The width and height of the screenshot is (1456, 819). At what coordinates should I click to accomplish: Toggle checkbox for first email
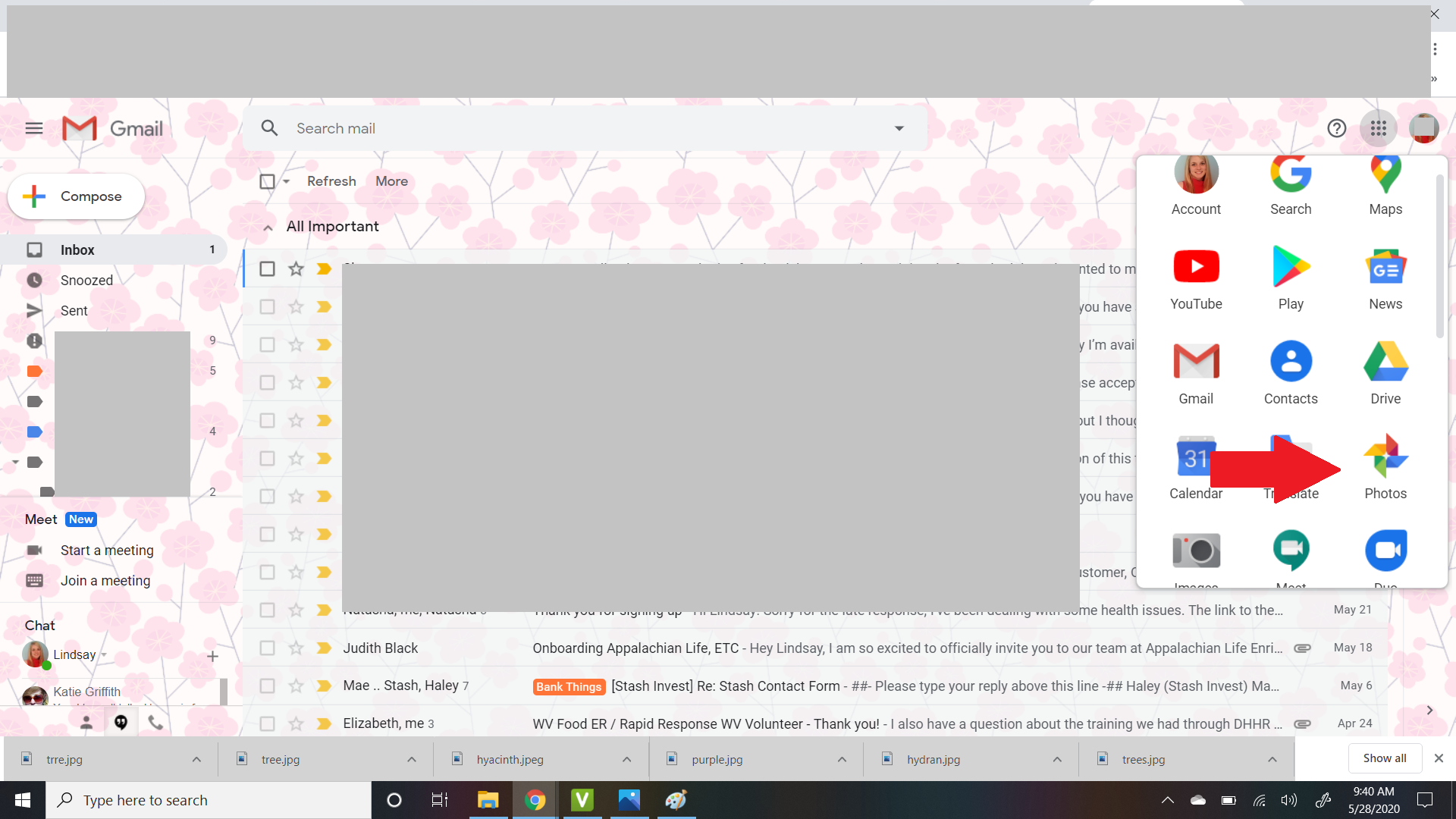point(267,268)
